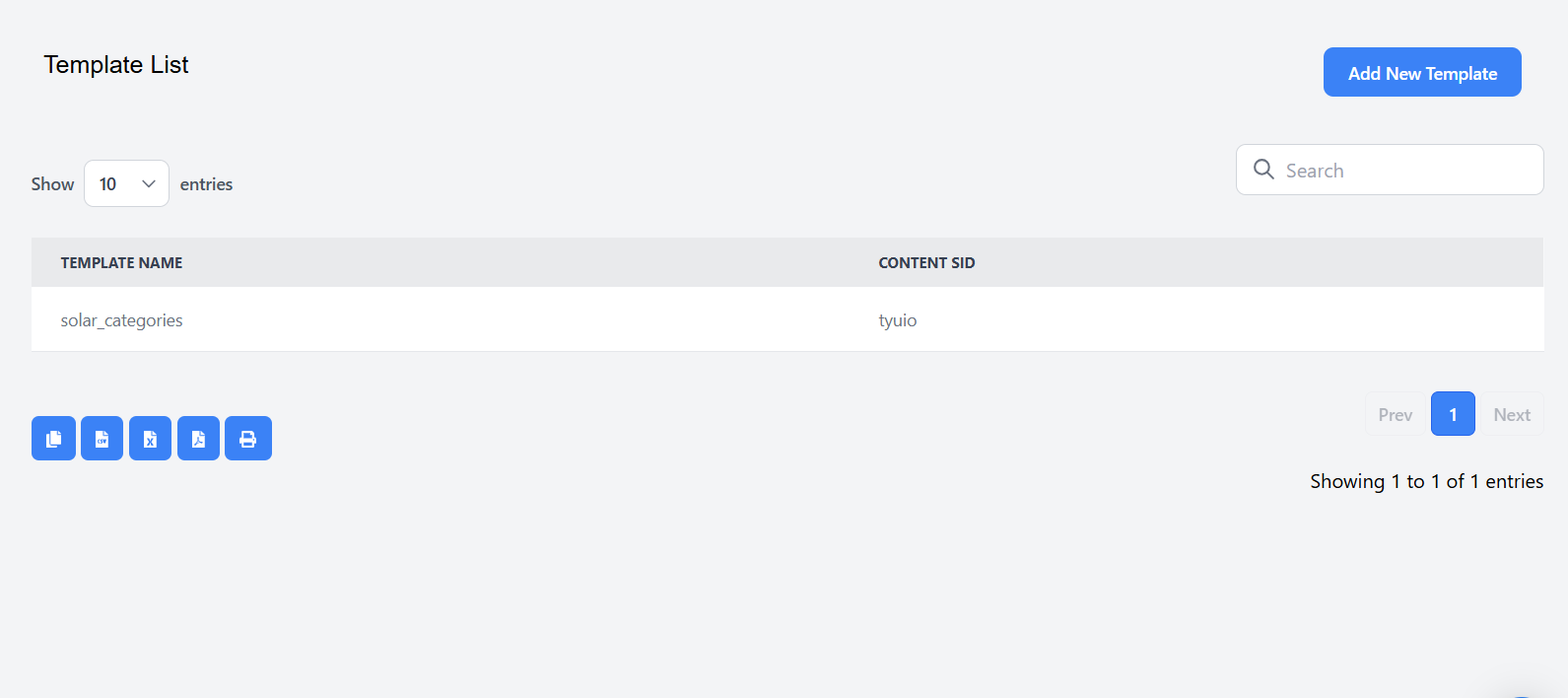Click the 'Showing 1 to 1' entries summary
Screen dimensions: 1568x698
pos(1426,481)
